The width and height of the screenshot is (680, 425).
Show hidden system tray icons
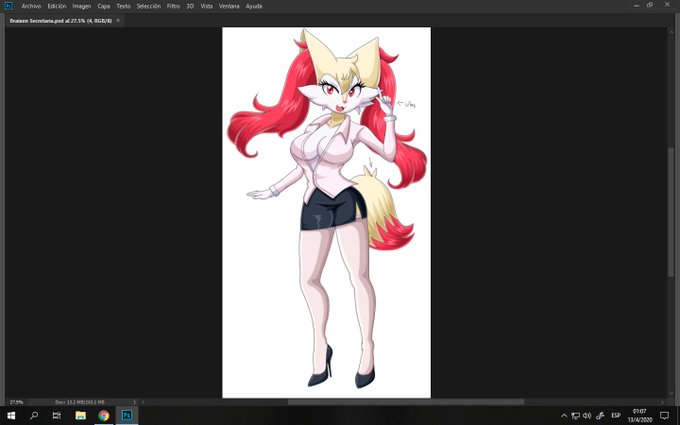(564, 416)
